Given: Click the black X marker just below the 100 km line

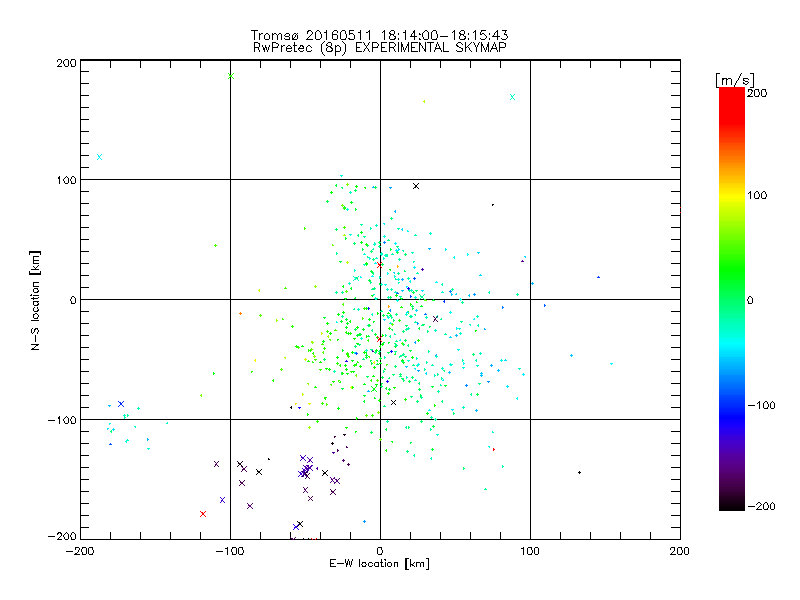Looking at the screenshot, I should coord(416,186).
